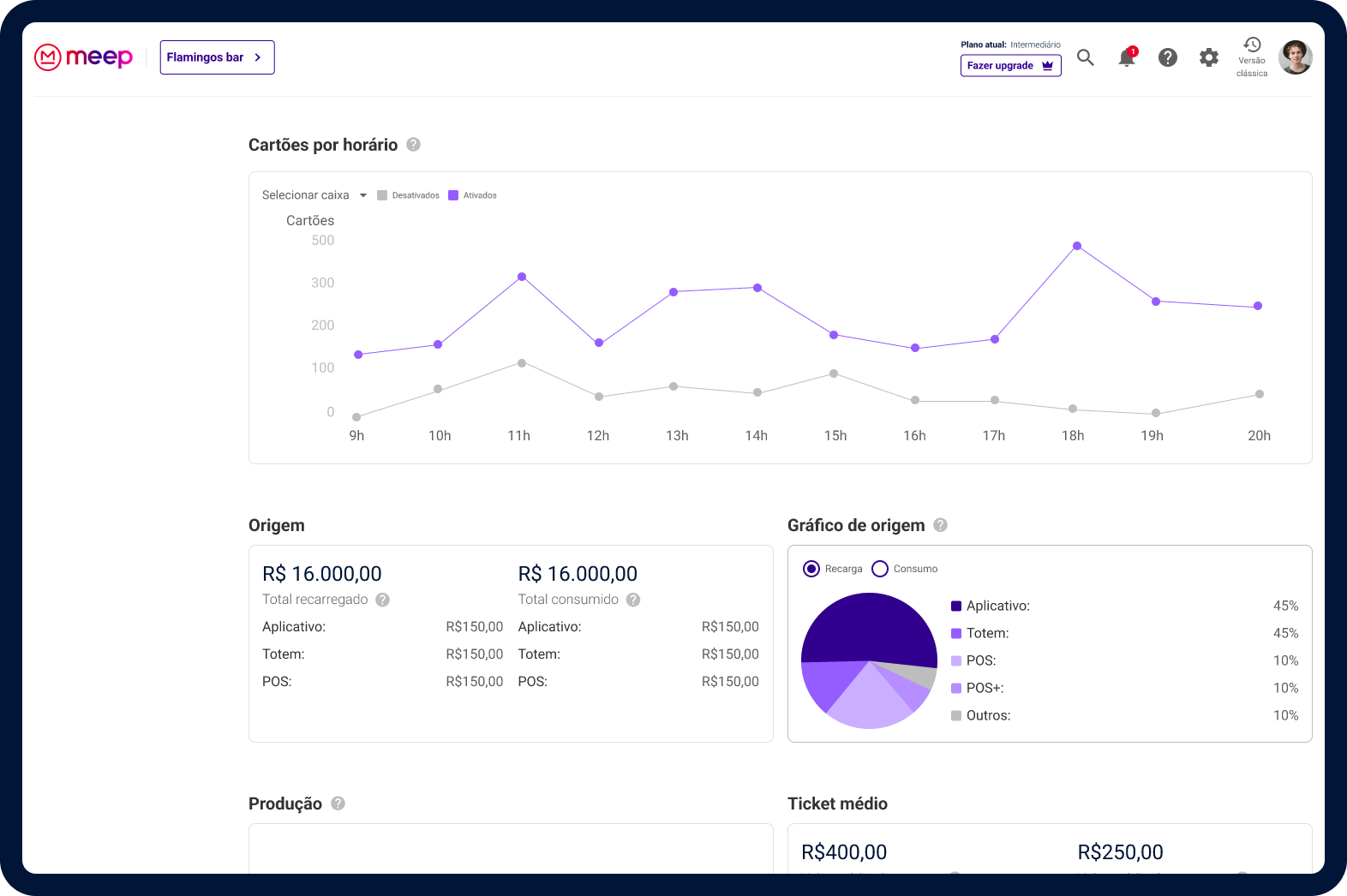The image size is (1347, 896).
Task: Click the Desativados data point at 20h
Action: 1260,394
